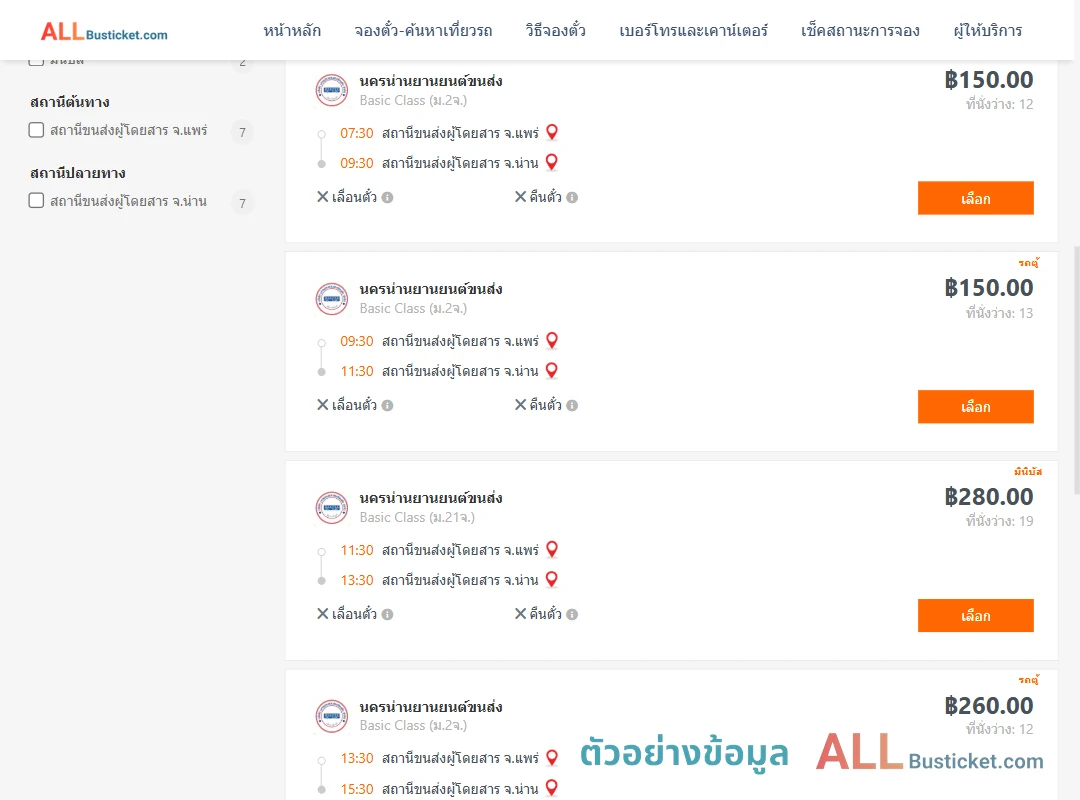Viewport: 1080px width, 800px height.
Task: Click map pin for 11:30 จ.น่าน arrival
Action: point(552,371)
